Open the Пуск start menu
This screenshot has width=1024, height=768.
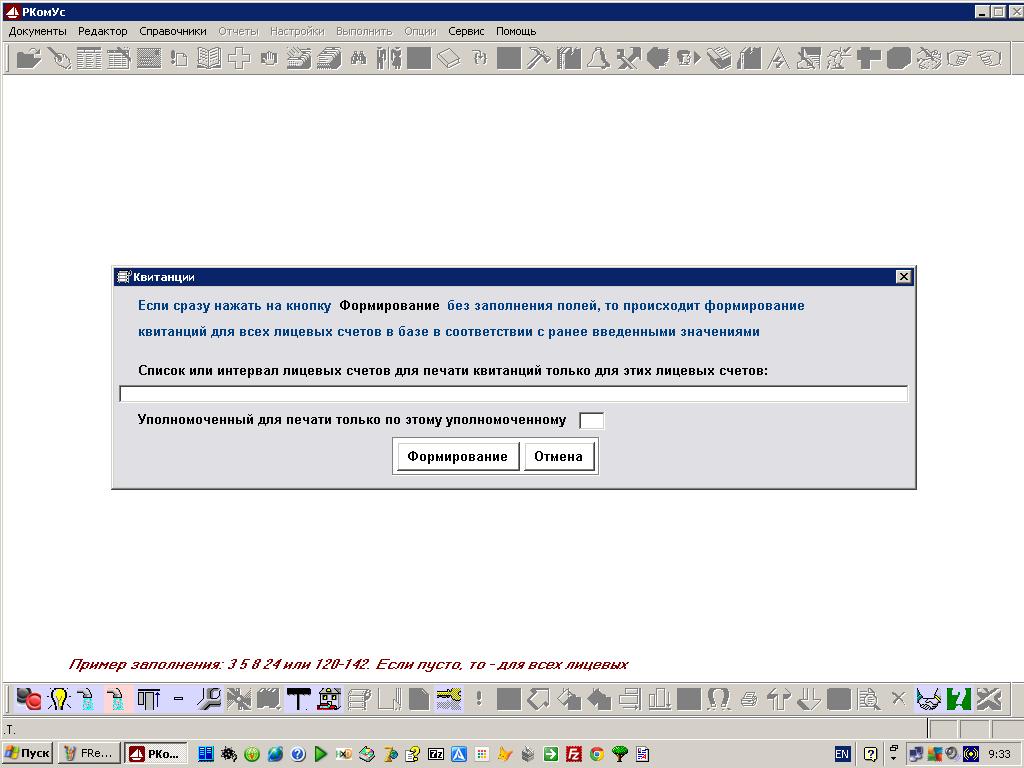[x=28, y=754]
